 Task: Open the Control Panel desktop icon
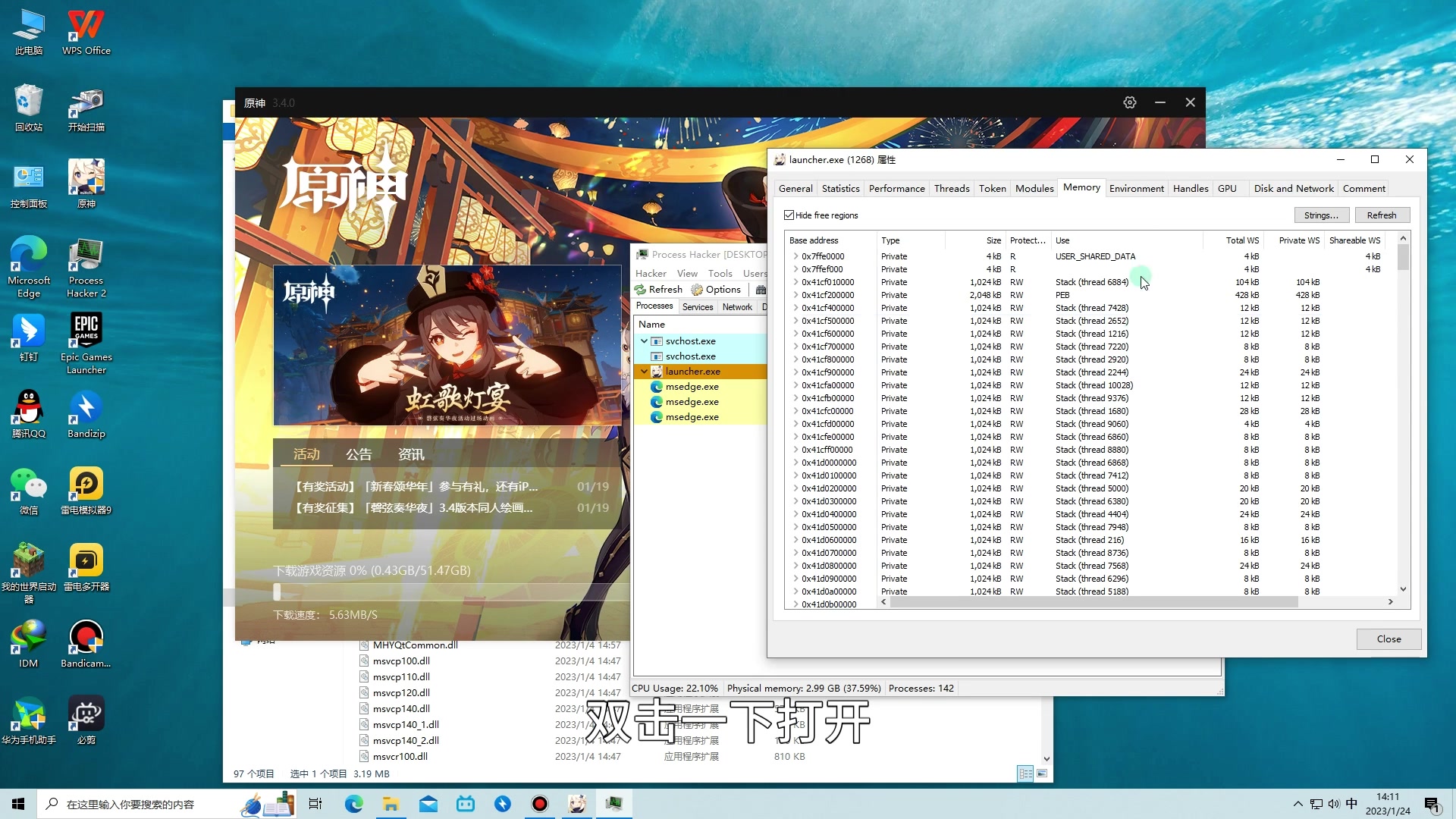28,184
